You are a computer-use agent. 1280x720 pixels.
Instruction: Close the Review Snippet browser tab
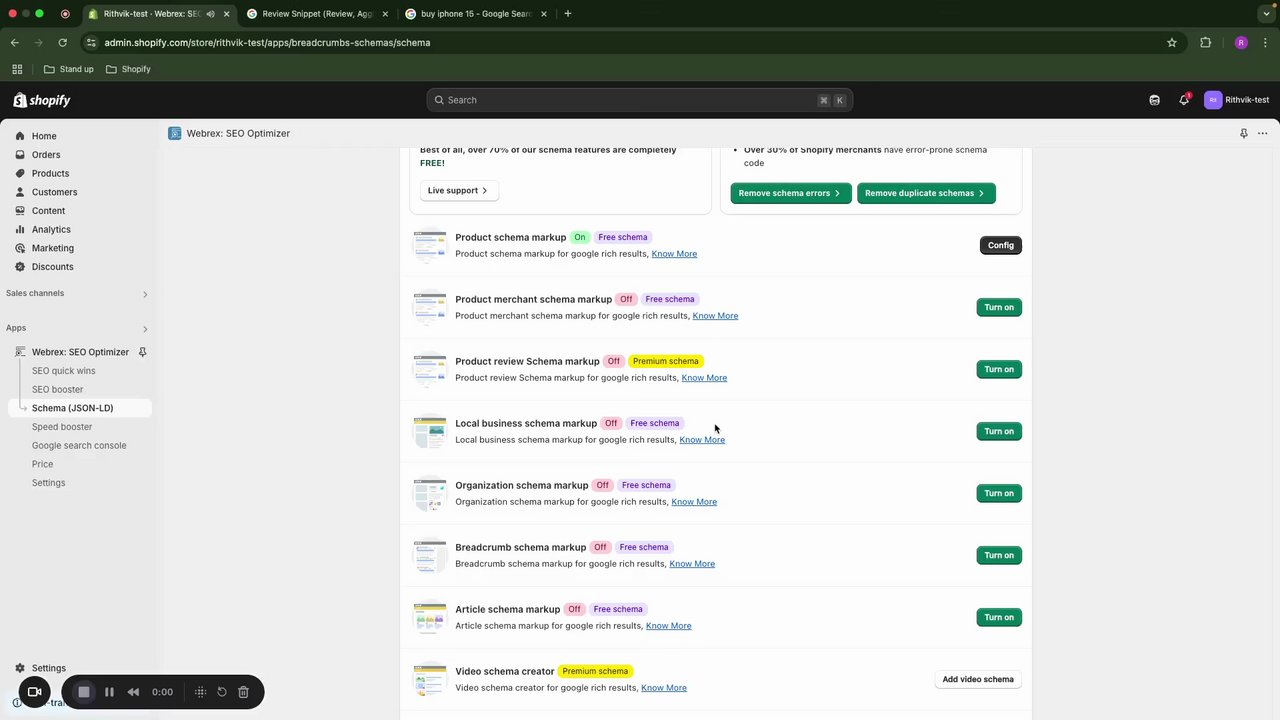[x=385, y=14]
